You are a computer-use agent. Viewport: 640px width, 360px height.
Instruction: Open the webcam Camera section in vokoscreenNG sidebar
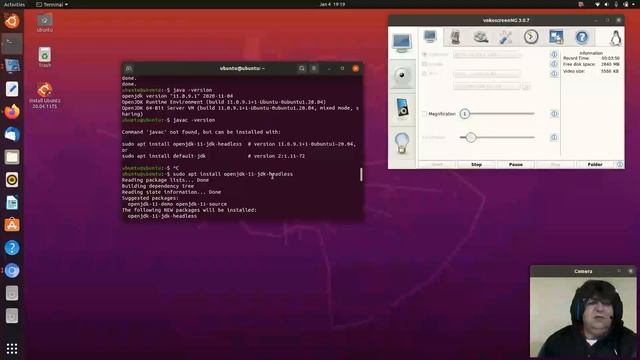coord(402,75)
